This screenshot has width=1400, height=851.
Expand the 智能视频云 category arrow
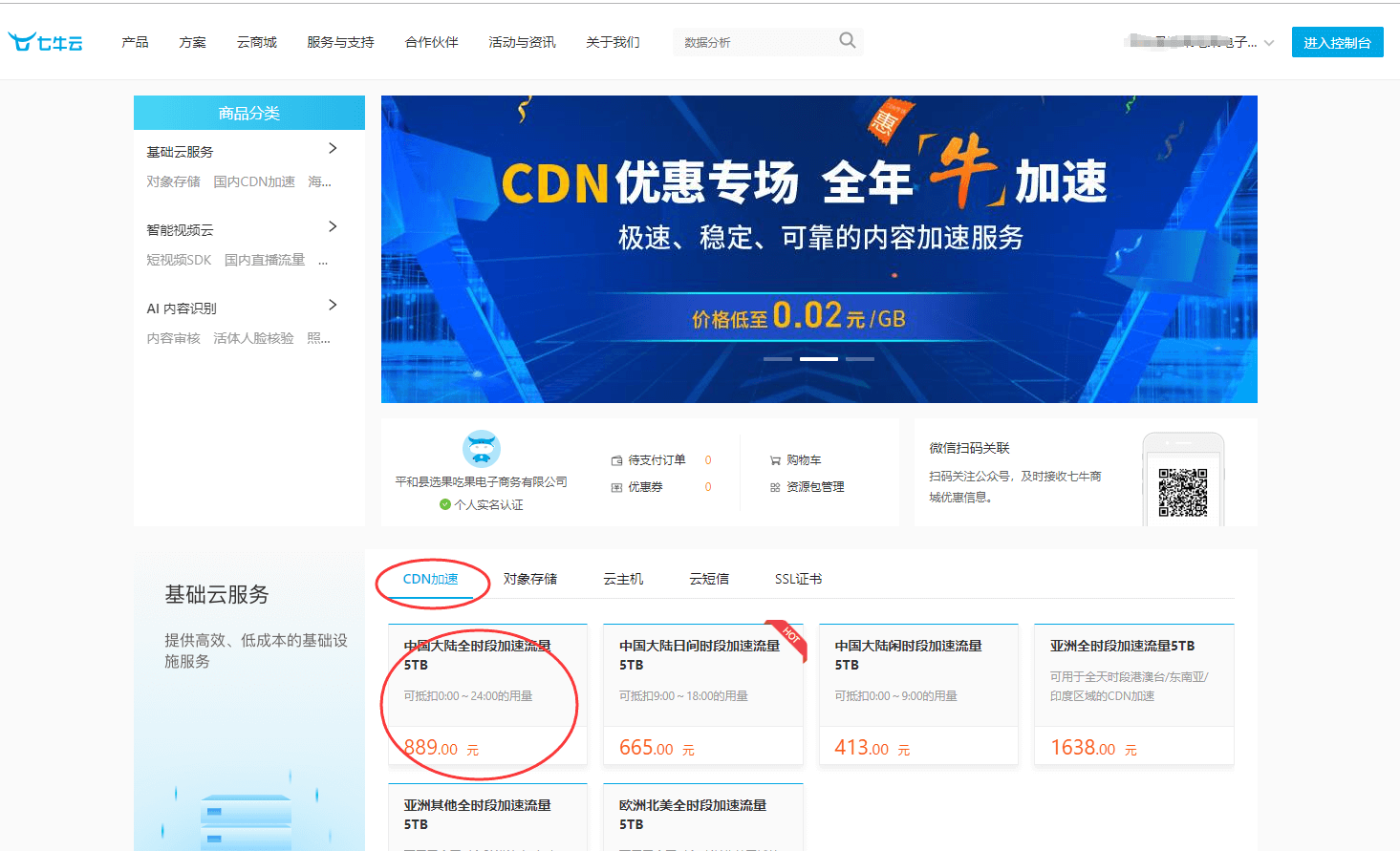(x=333, y=226)
